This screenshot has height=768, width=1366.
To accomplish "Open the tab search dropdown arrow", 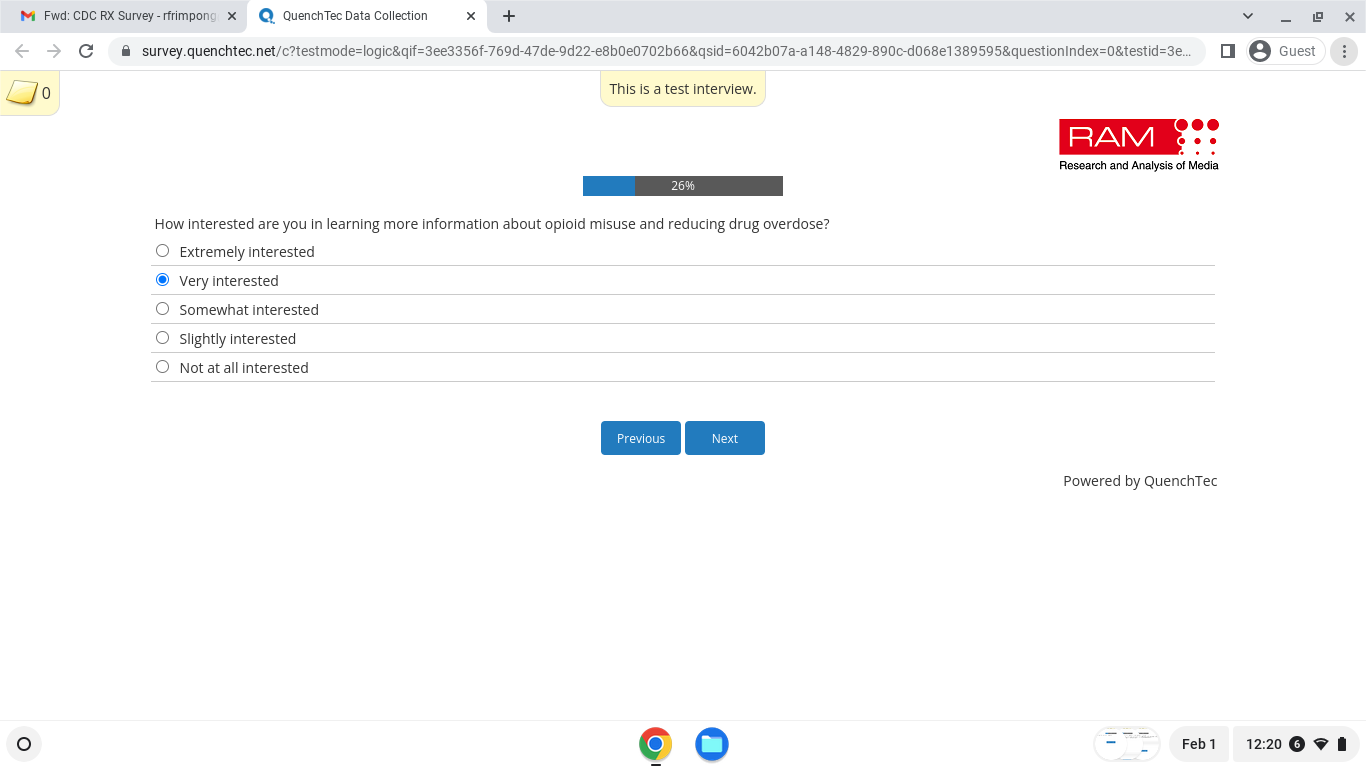I will [x=1247, y=16].
